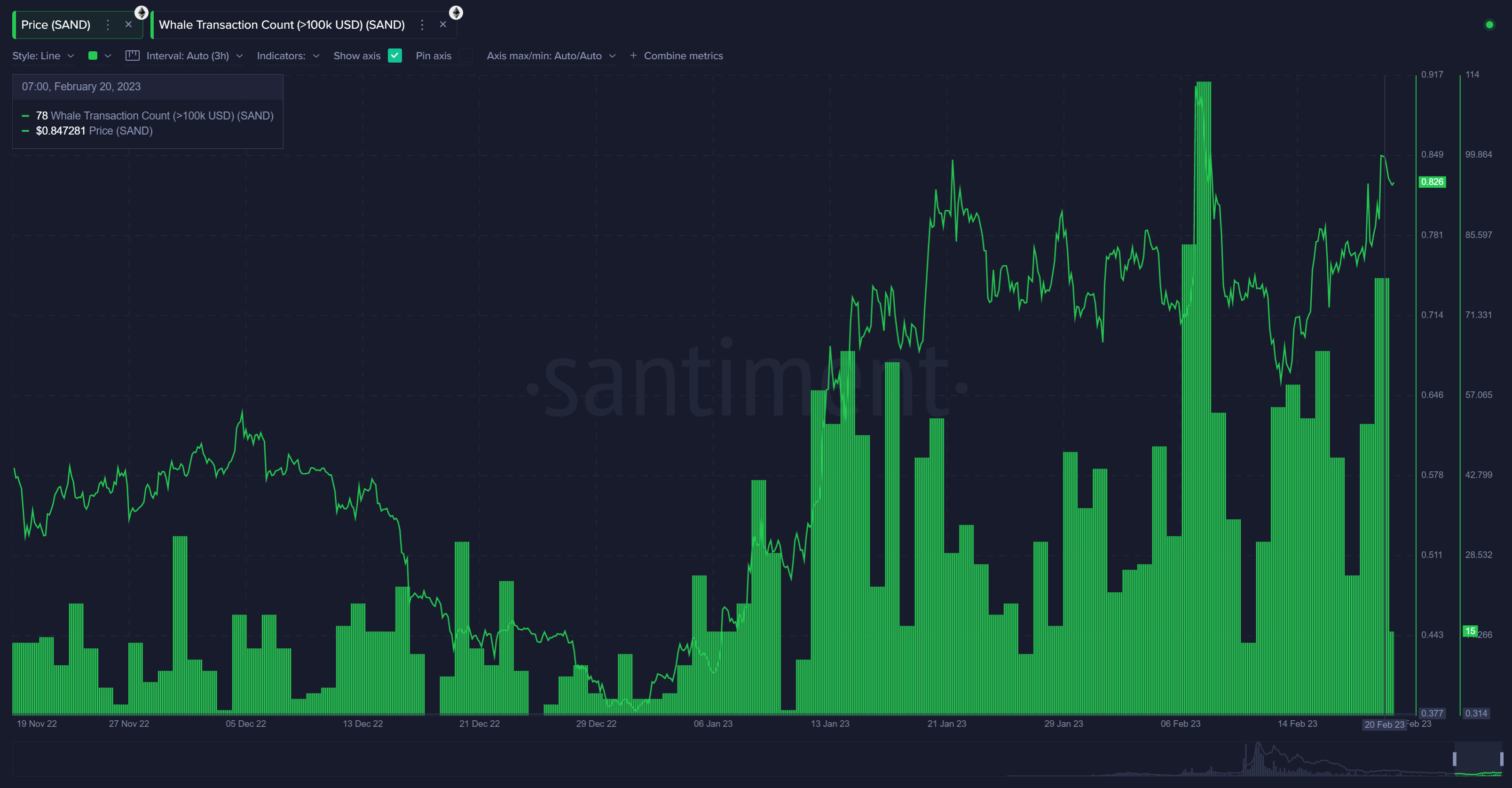This screenshot has width=1512, height=788.
Task: Click the left handle of timeline navigator
Action: pyautogui.click(x=1455, y=759)
